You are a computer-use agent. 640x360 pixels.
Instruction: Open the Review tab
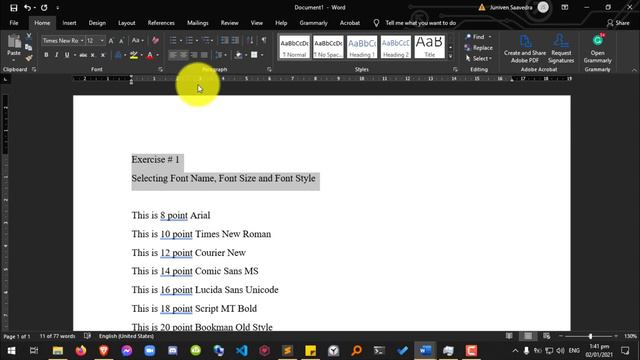click(x=229, y=23)
